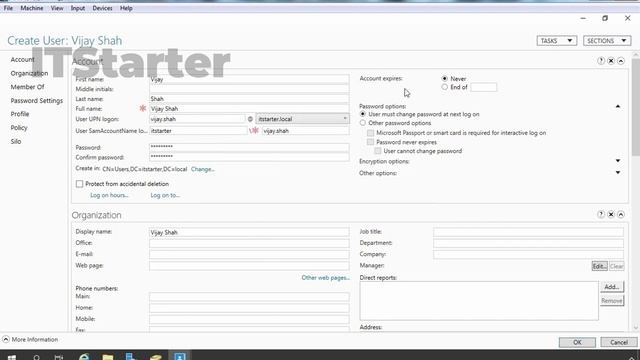Expand Other options

point(618,173)
